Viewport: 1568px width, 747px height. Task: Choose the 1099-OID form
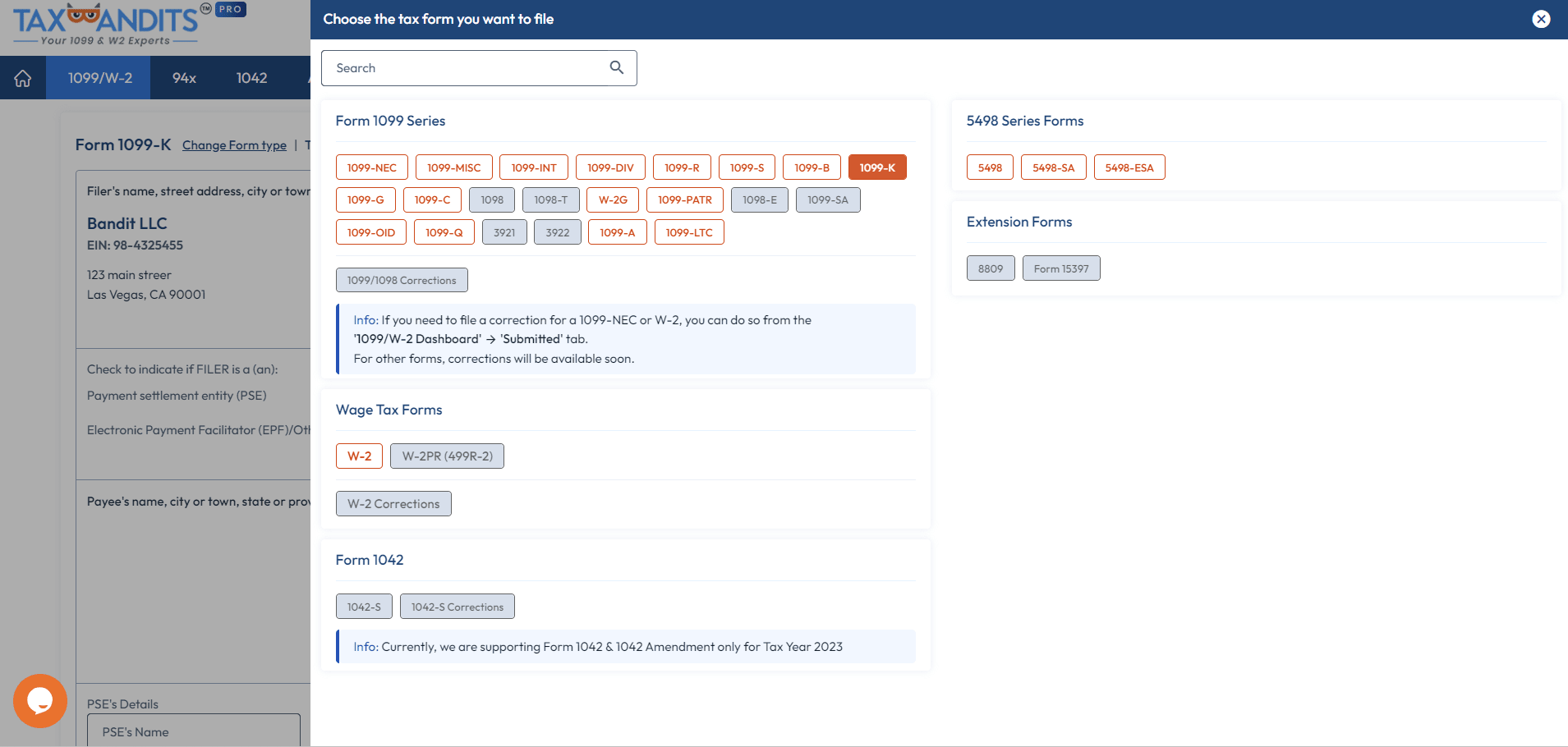371,232
